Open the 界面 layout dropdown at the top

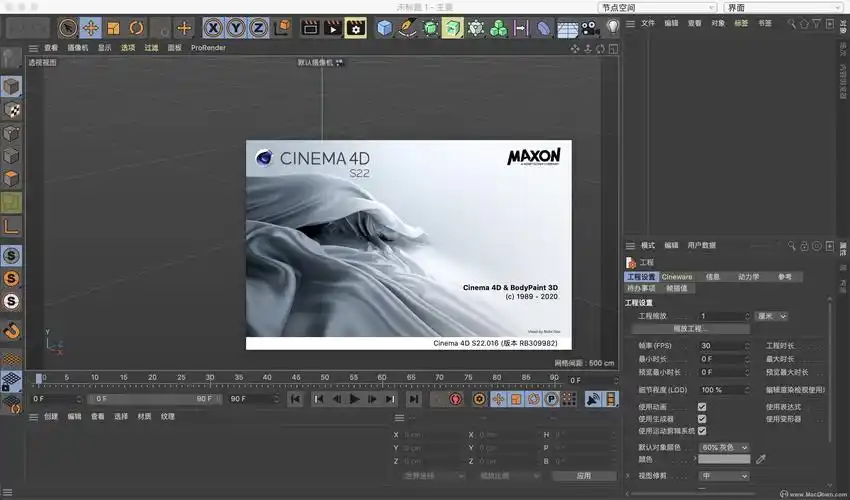pyautogui.click(x=783, y=8)
